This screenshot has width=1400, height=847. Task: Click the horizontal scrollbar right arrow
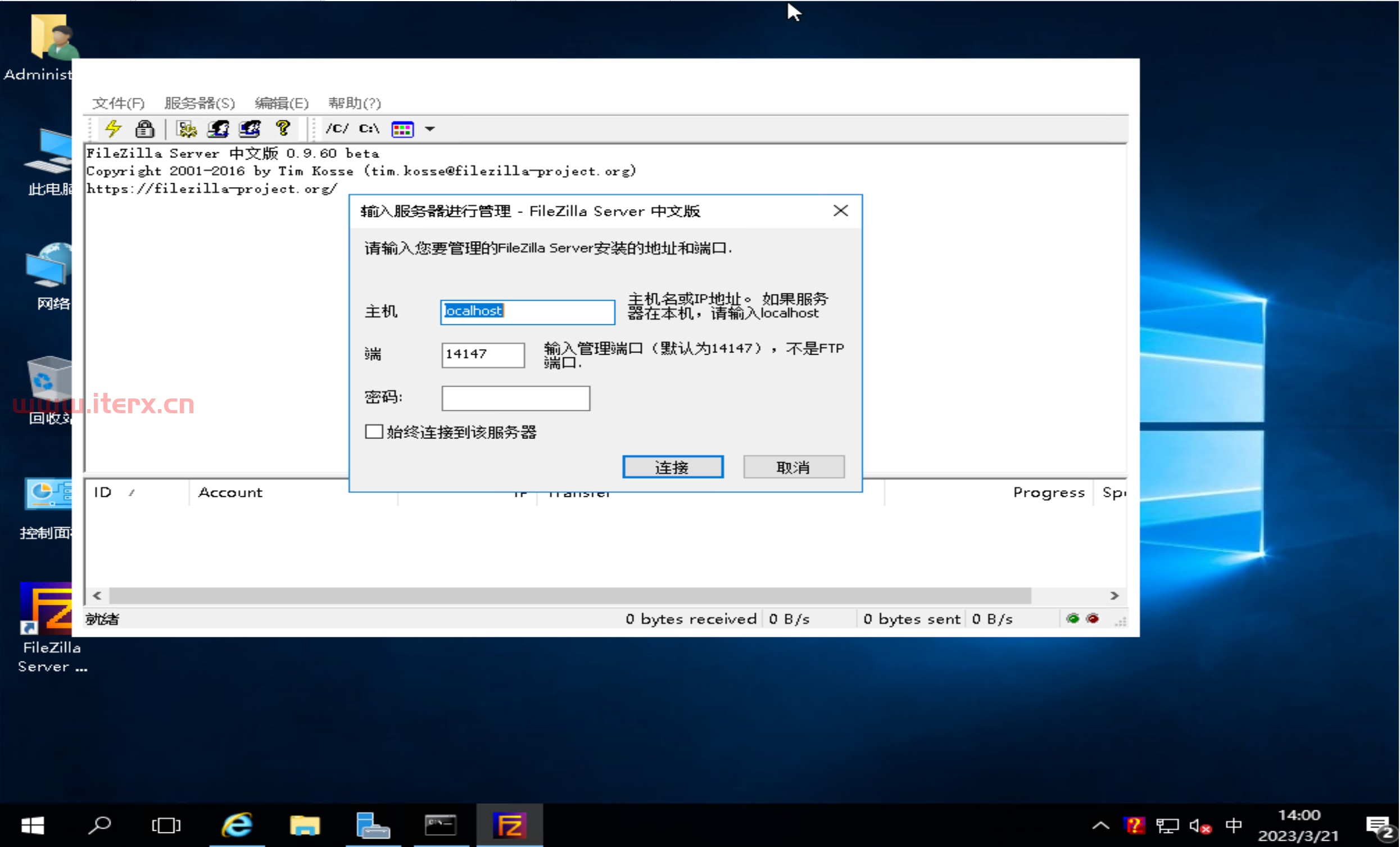pos(1114,595)
